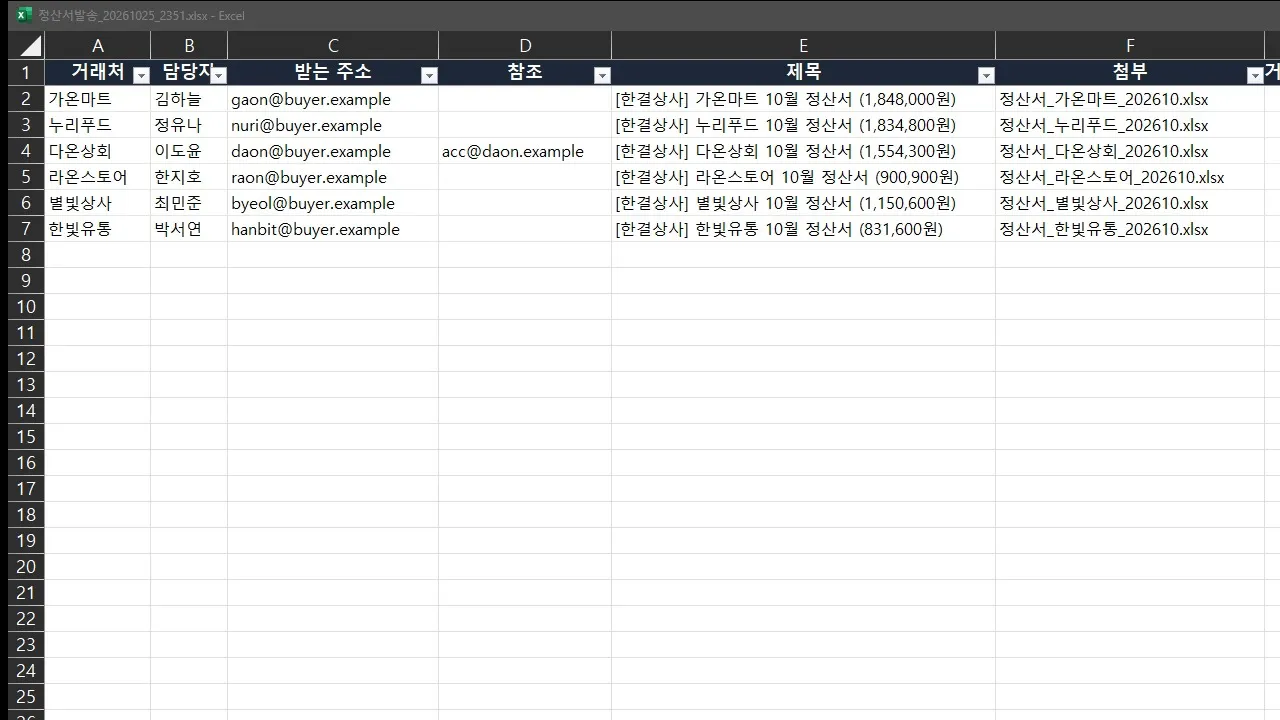Click attachment 정산서_라온스토어_202610.xlsx cell
1280x720 pixels.
pos(1130,177)
